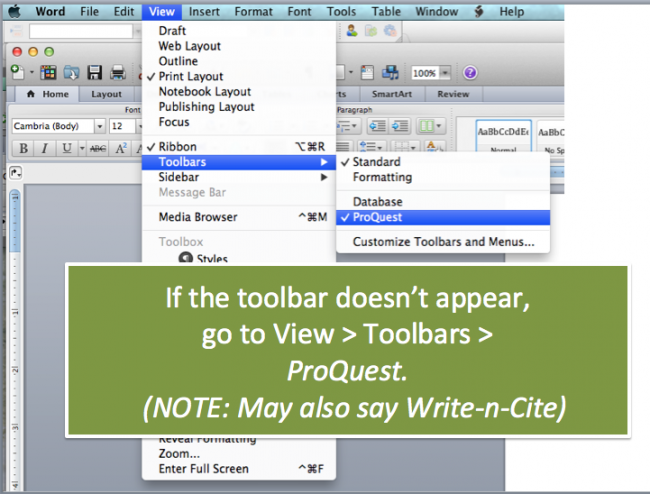Viewport: 650px width, 494px height.
Task: Open the Help menu
Action: (x=512, y=12)
